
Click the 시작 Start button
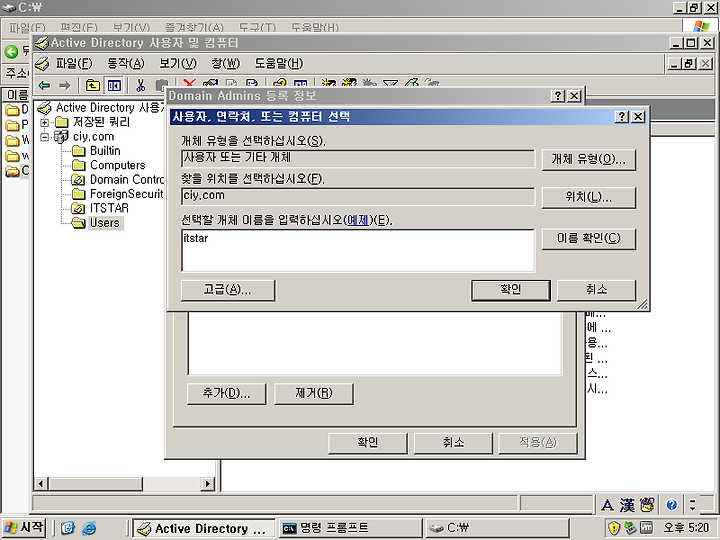point(23,528)
